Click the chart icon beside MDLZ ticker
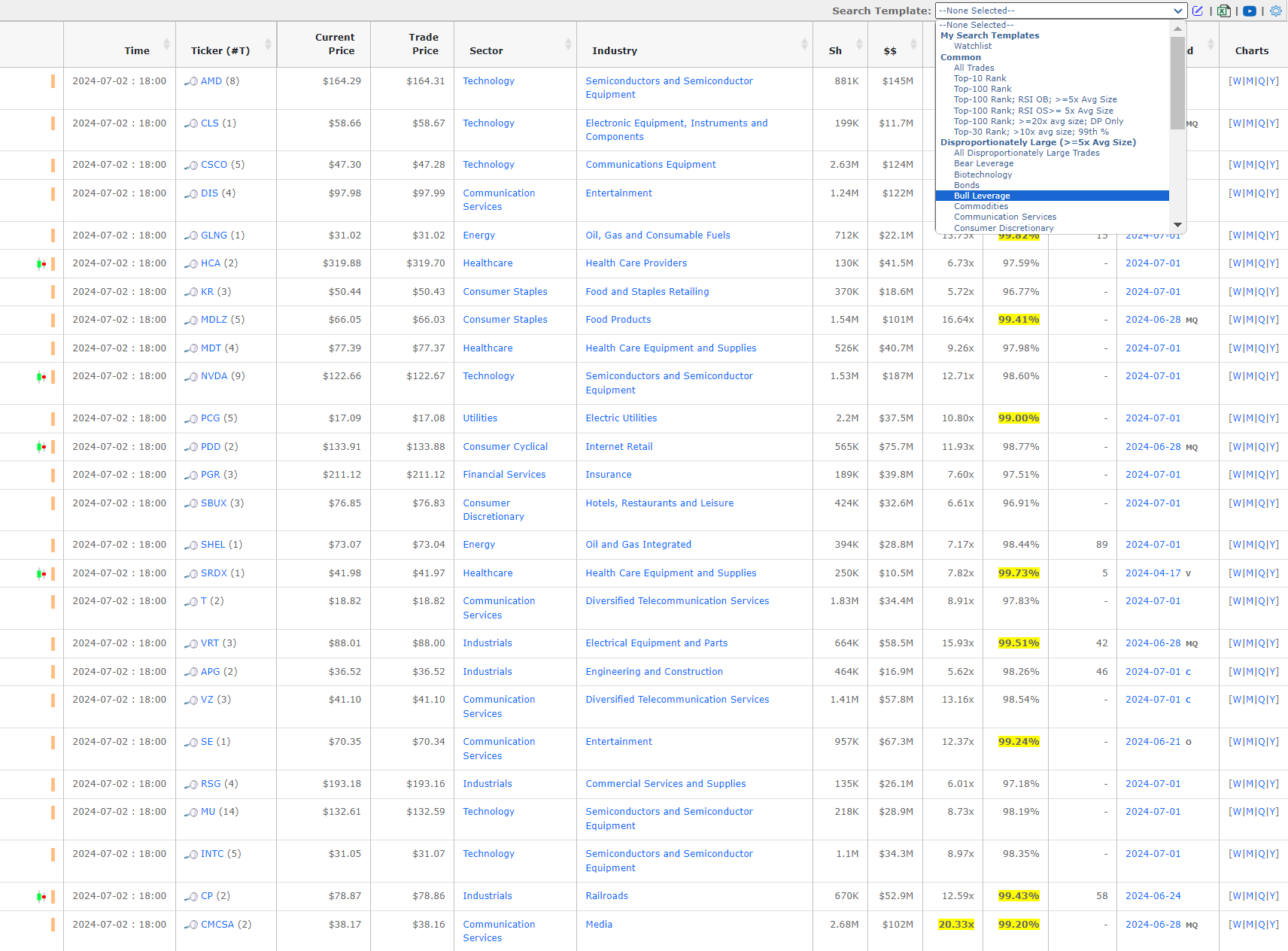Screen dimensions: 1288x951 [x=191, y=320]
